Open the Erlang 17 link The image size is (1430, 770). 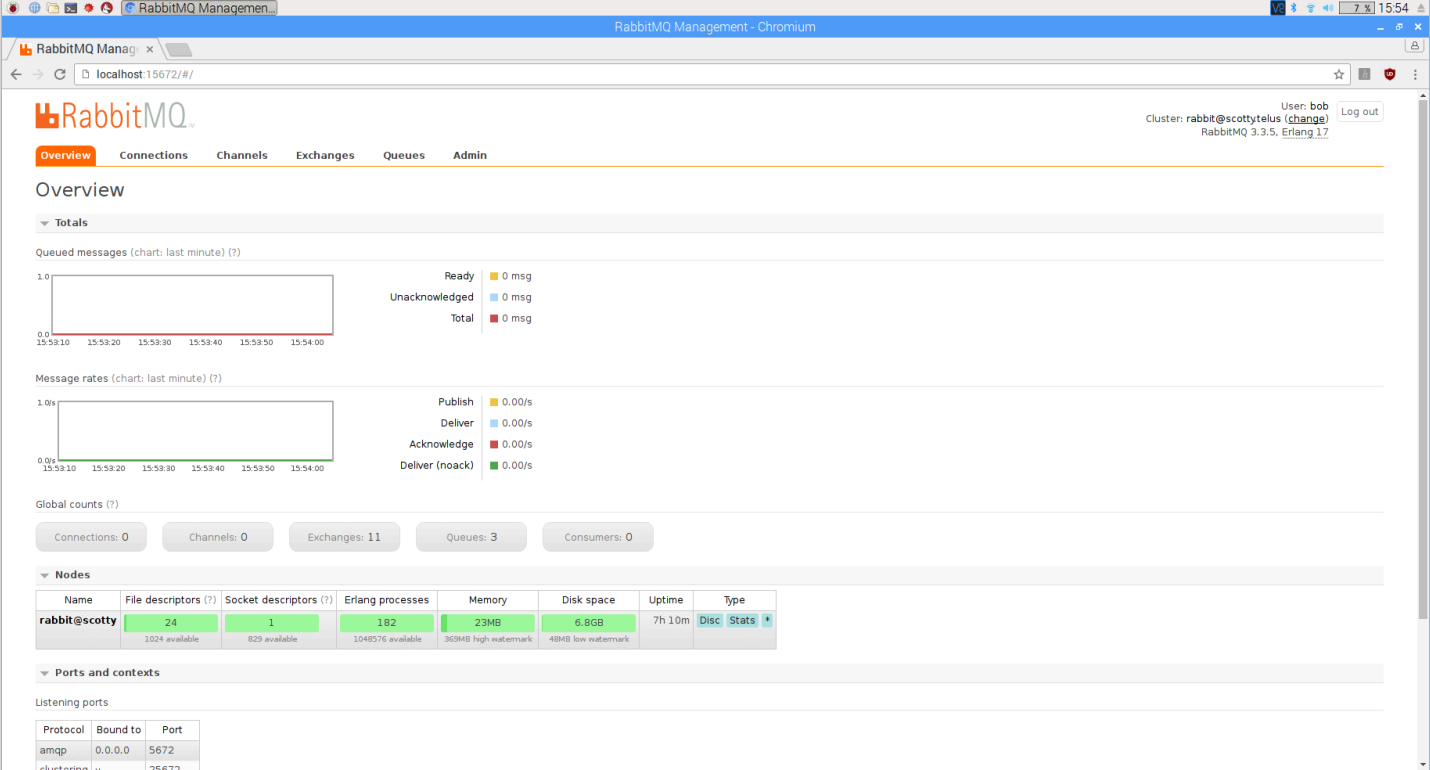1305,132
